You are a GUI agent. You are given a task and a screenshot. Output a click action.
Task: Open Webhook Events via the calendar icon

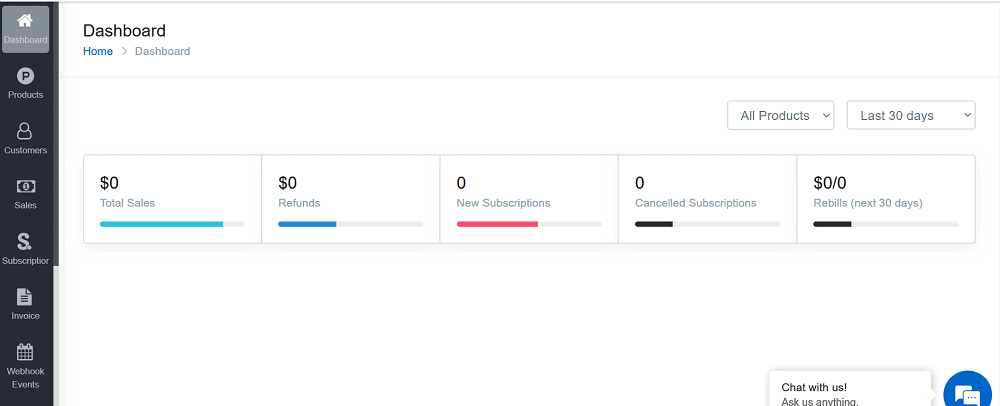coord(25,352)
